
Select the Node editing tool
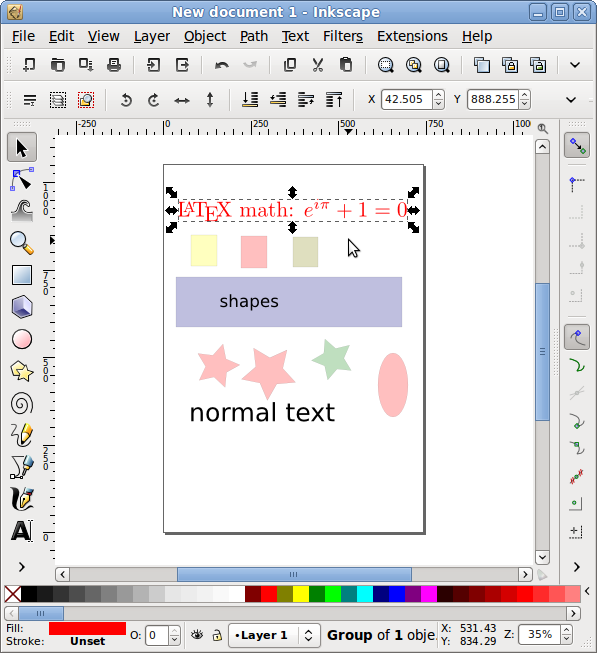(22, 179)
